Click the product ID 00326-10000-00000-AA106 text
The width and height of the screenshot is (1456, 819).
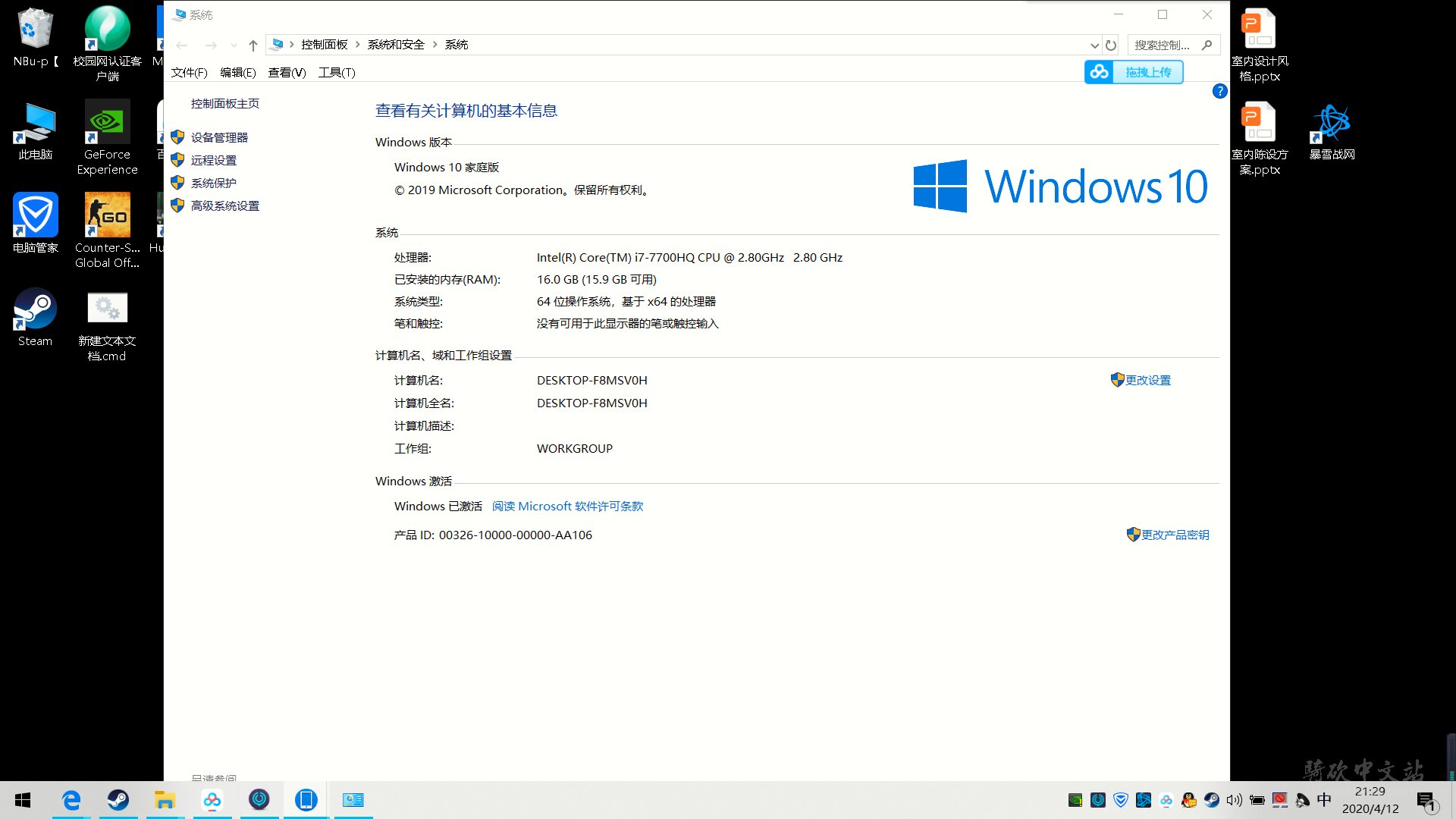(516, 535)
